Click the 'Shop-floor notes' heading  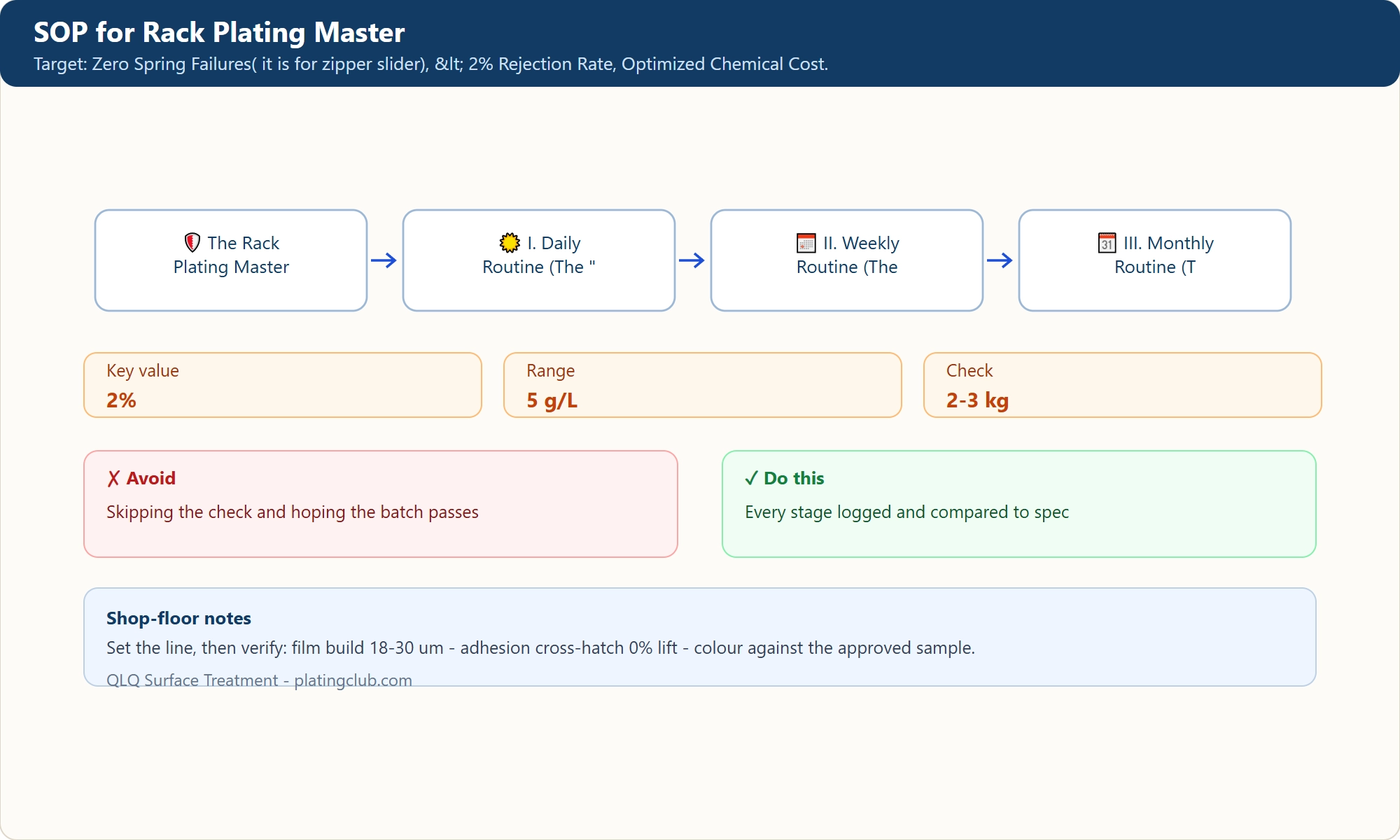tap(178, 619)
